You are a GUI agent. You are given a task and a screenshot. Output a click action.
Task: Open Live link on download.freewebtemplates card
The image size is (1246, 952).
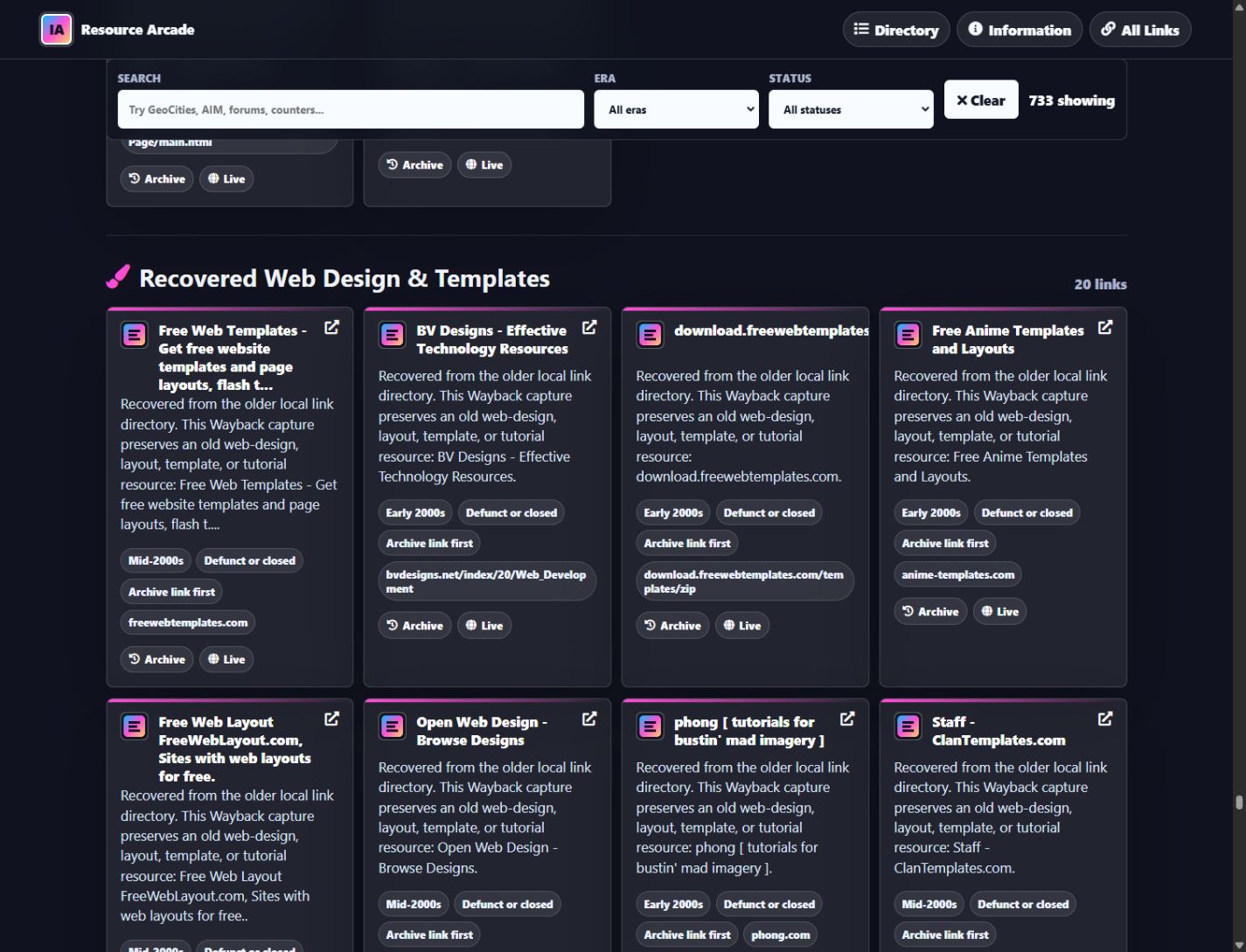742,625
